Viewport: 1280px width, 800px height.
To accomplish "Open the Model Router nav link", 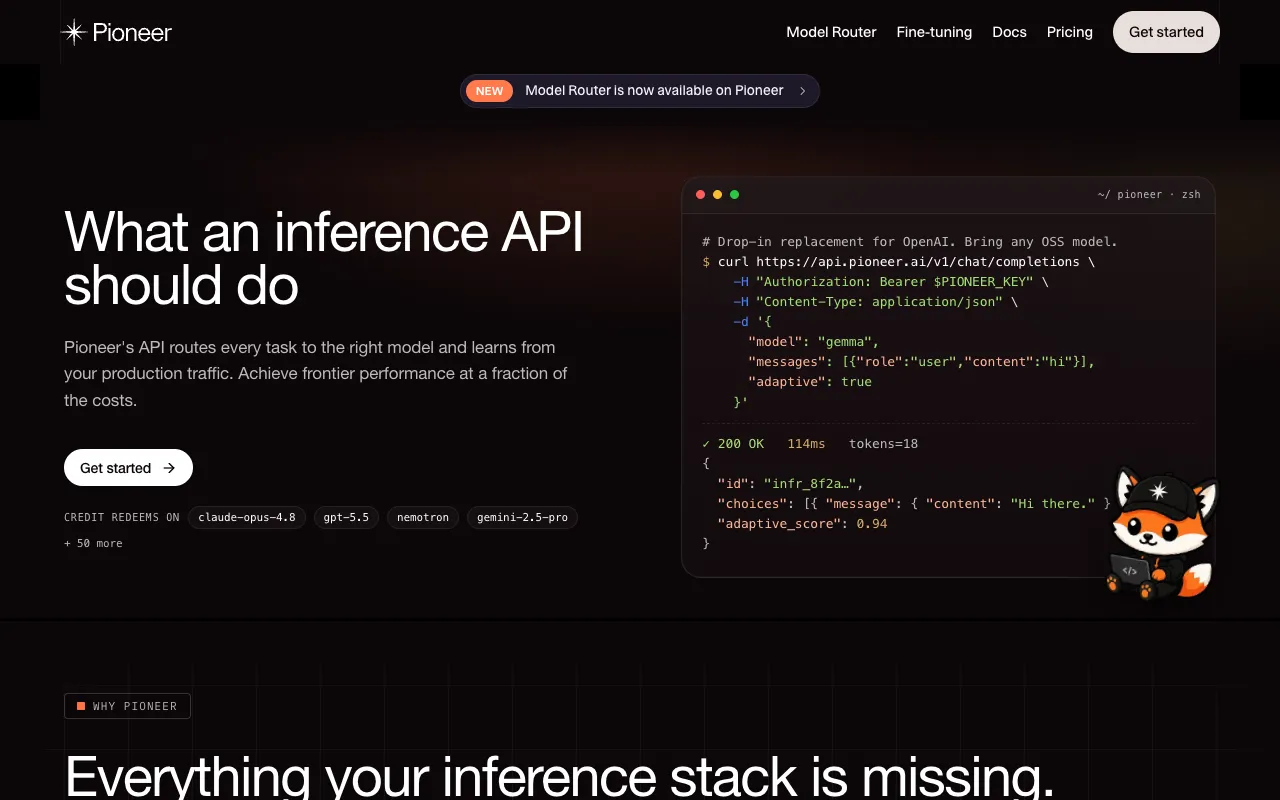I will click(x=831, y=32).
